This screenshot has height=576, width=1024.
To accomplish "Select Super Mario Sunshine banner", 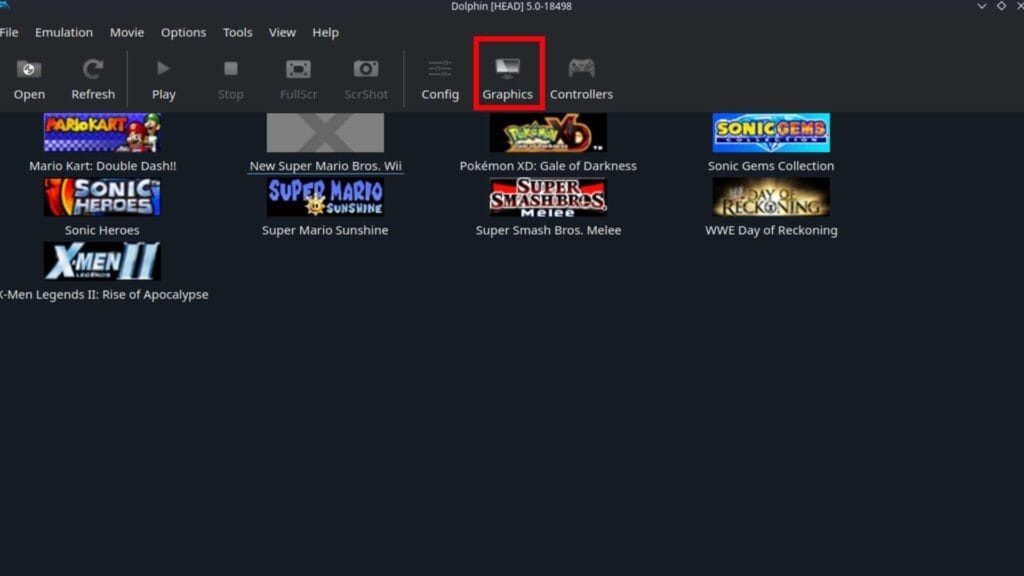I will click(x=325, y=197).
